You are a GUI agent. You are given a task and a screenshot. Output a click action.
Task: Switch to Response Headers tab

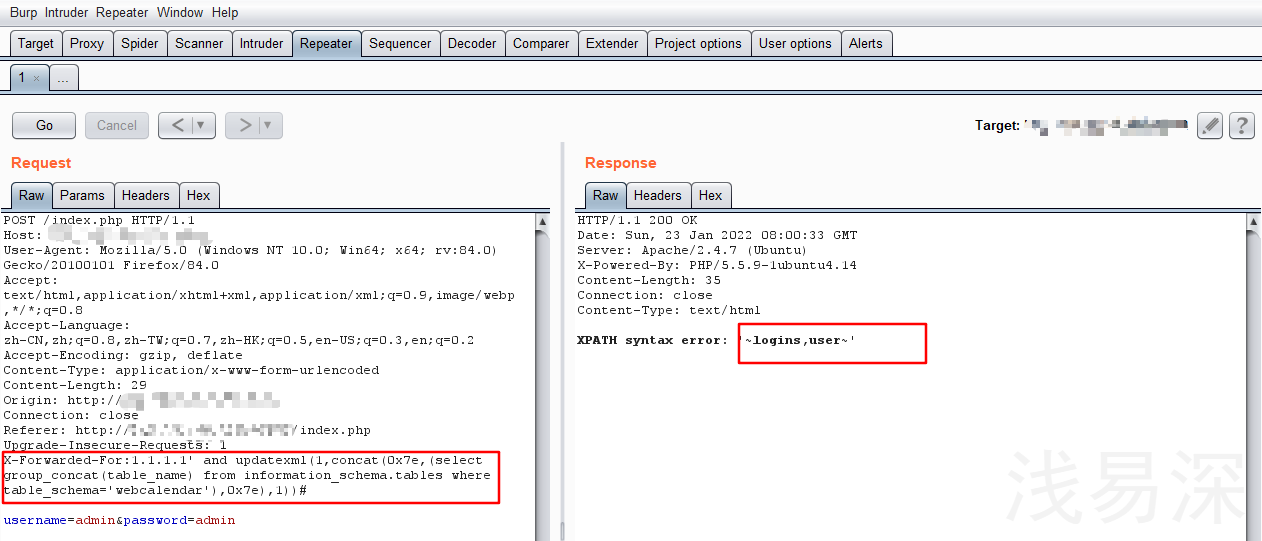coord(658,195)
